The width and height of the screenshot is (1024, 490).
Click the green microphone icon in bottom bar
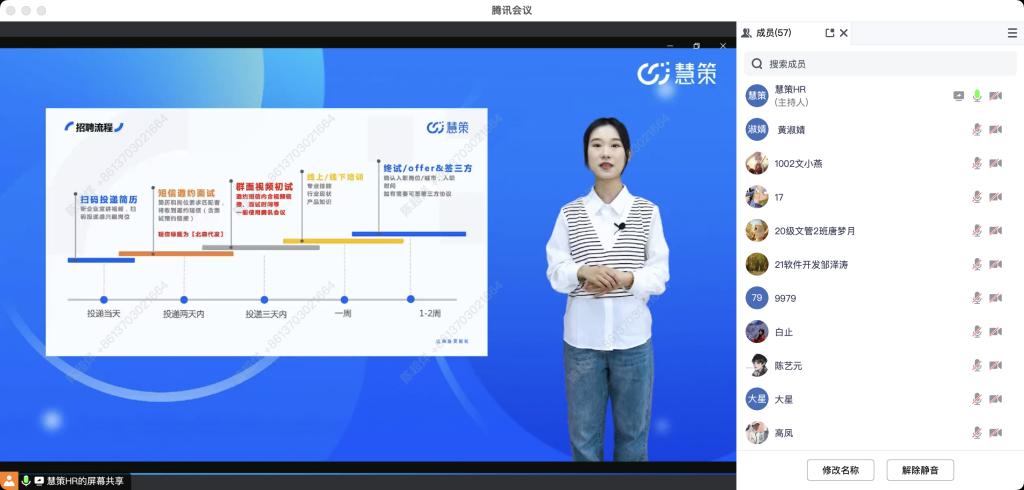click(26, 481)
